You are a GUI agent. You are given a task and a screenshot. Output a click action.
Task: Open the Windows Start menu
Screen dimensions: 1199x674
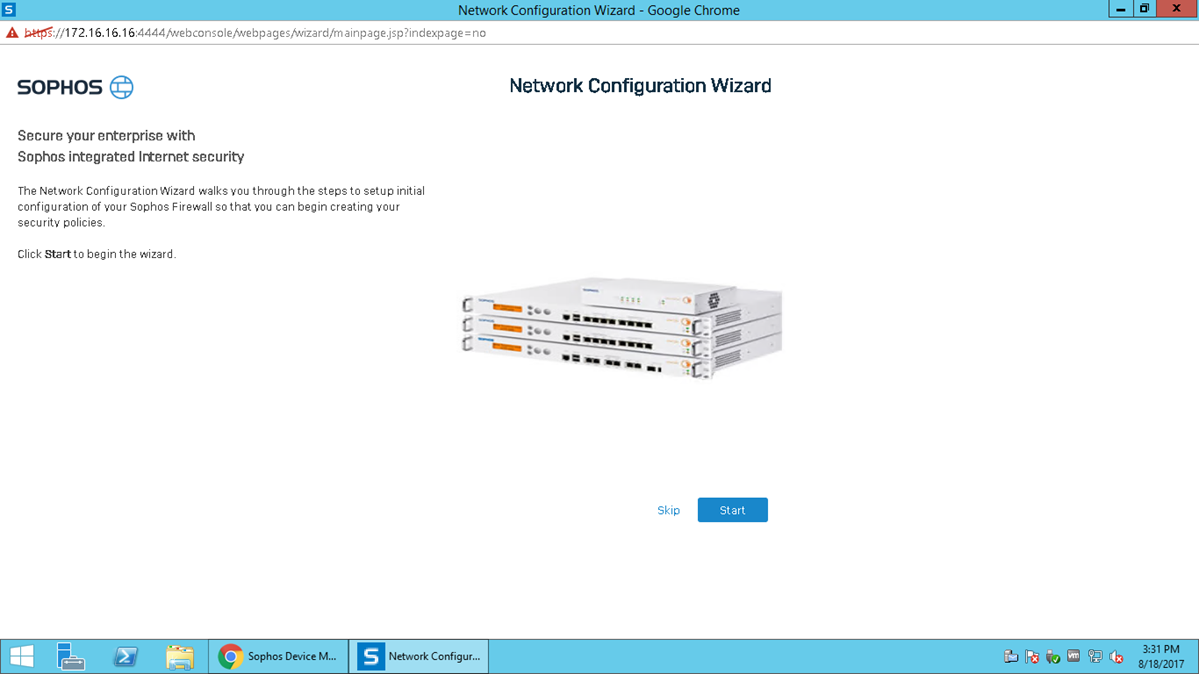pos(21,656)
